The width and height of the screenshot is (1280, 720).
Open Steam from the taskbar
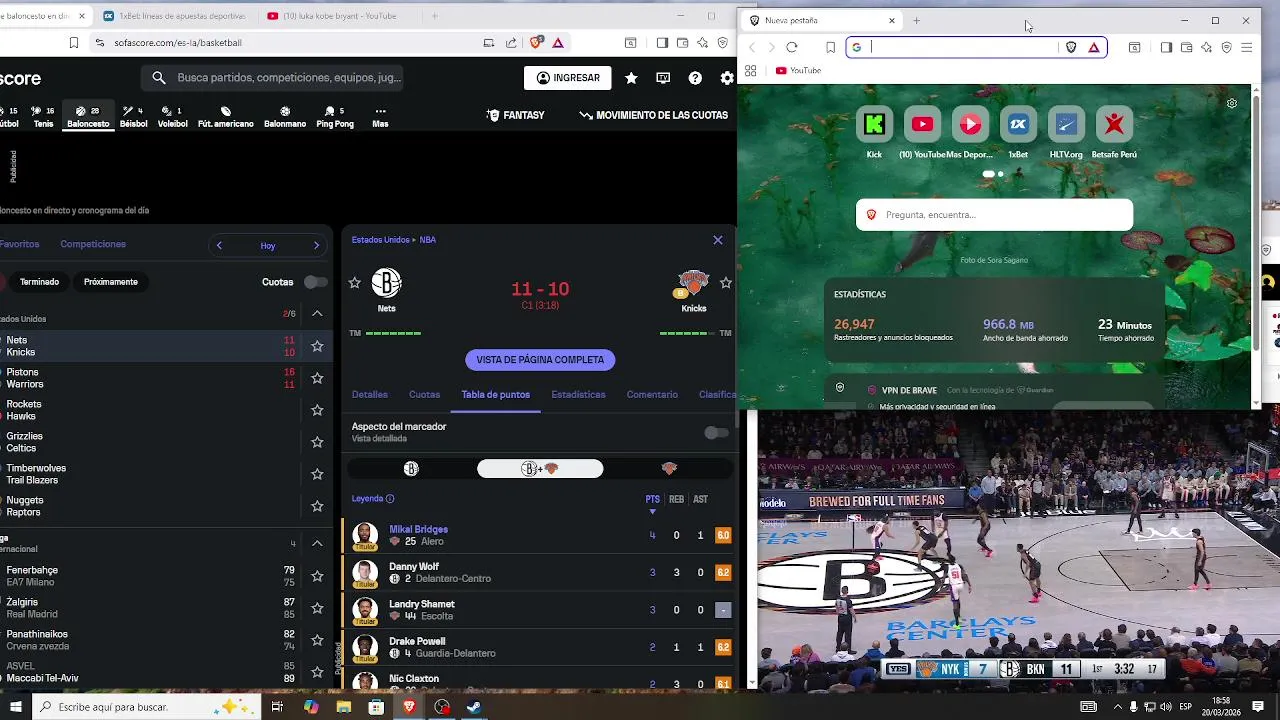point(474,707)
